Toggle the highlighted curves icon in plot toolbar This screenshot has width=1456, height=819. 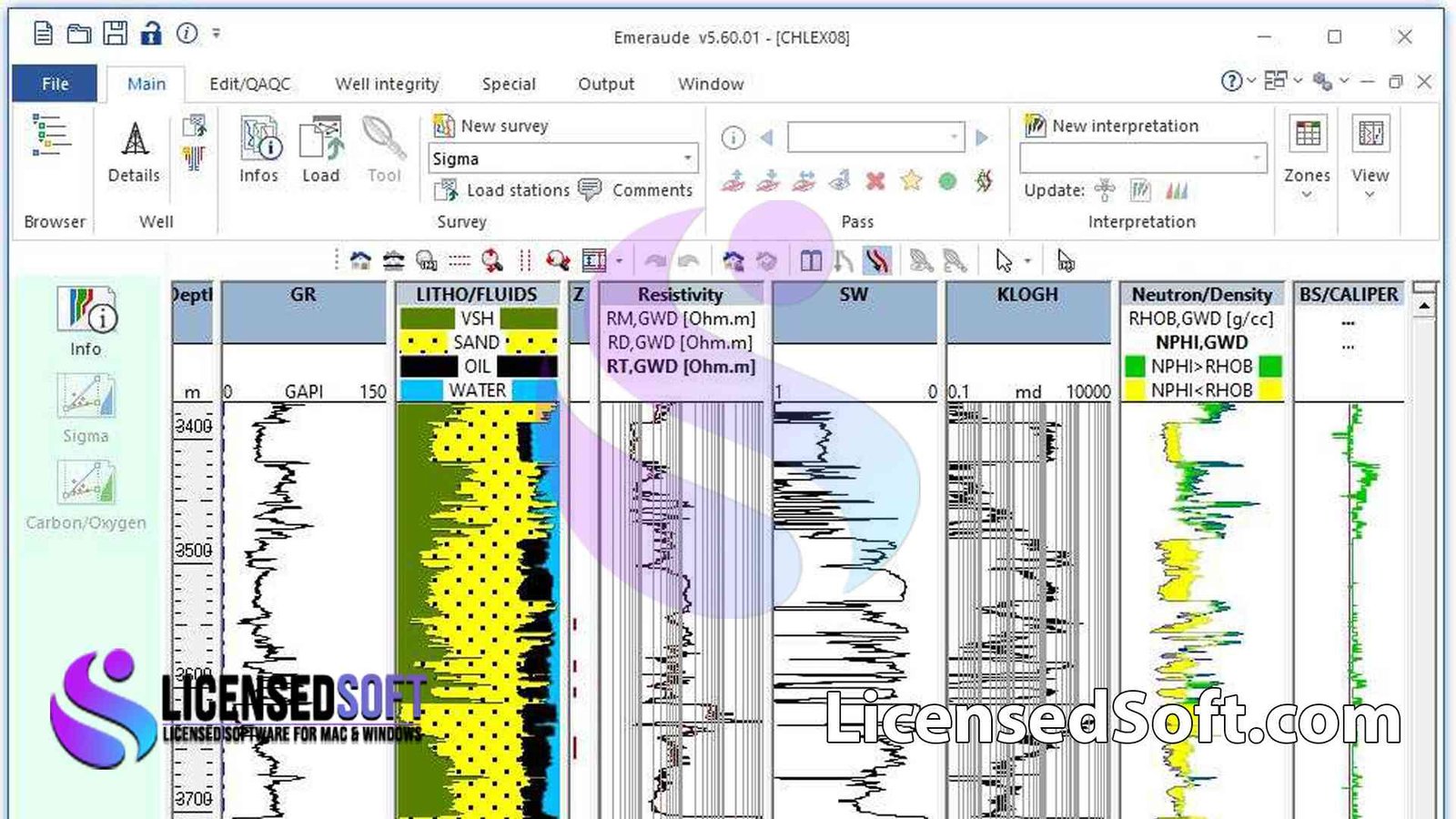coord(877,261)
